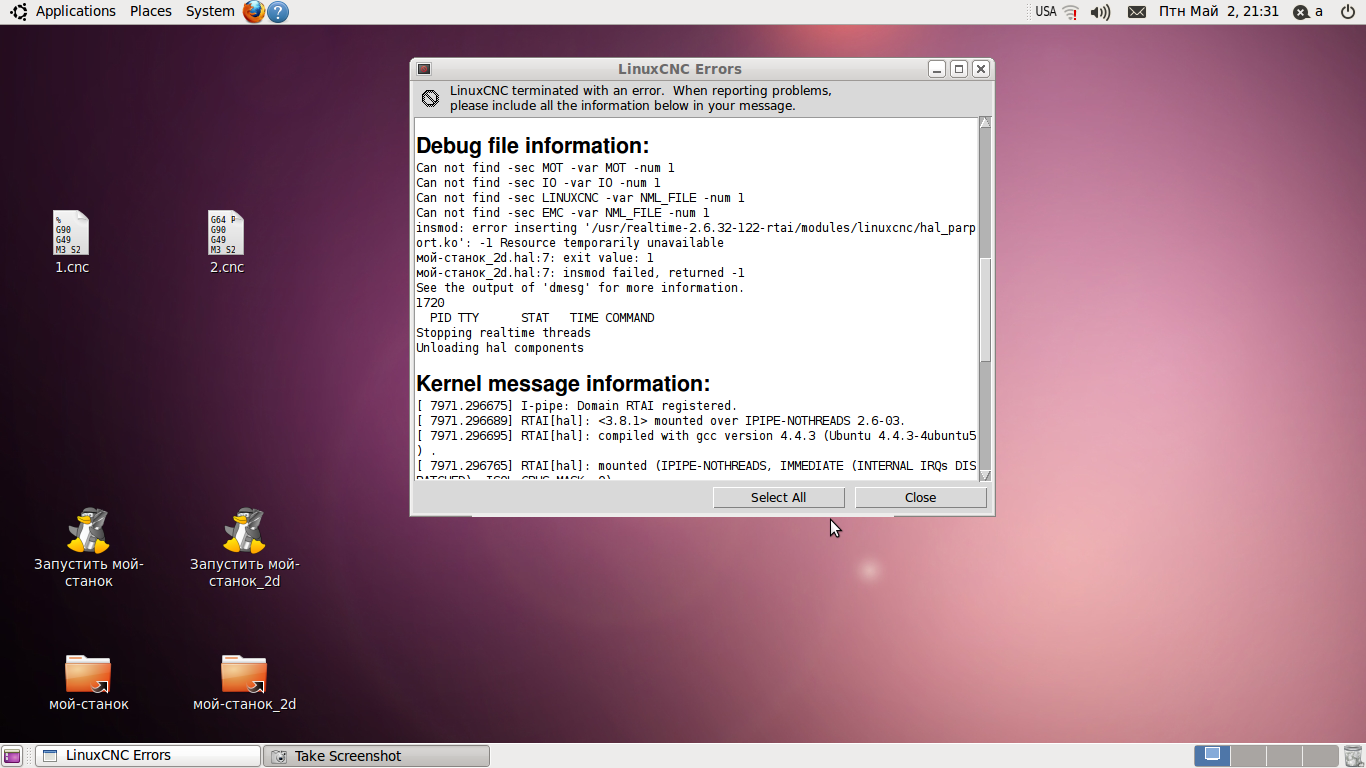The image size is (1366, 768).
Task: Click the '1720' line in the debug output
Action: (430, 303)
